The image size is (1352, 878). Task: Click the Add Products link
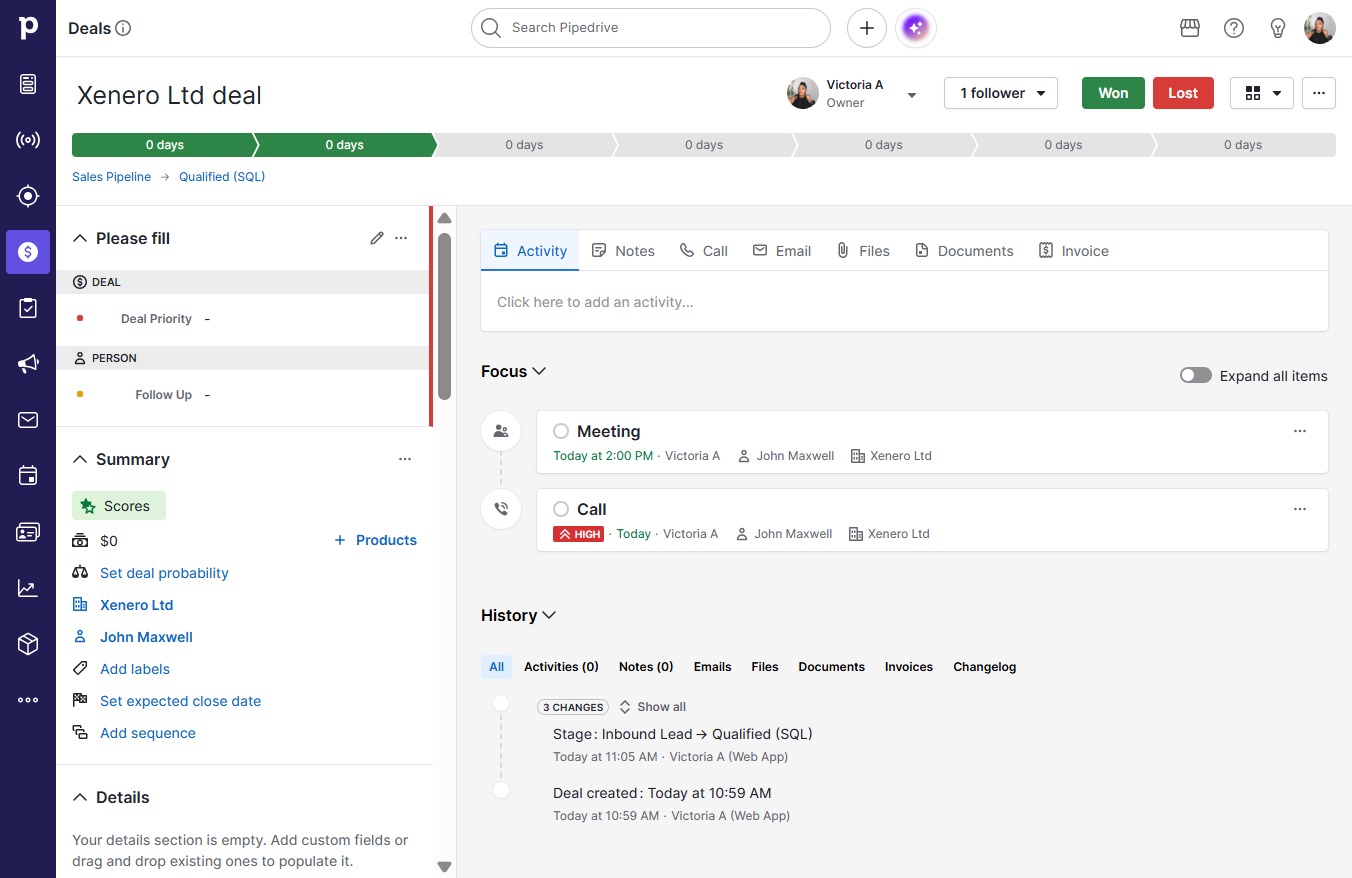pos(375,540)
